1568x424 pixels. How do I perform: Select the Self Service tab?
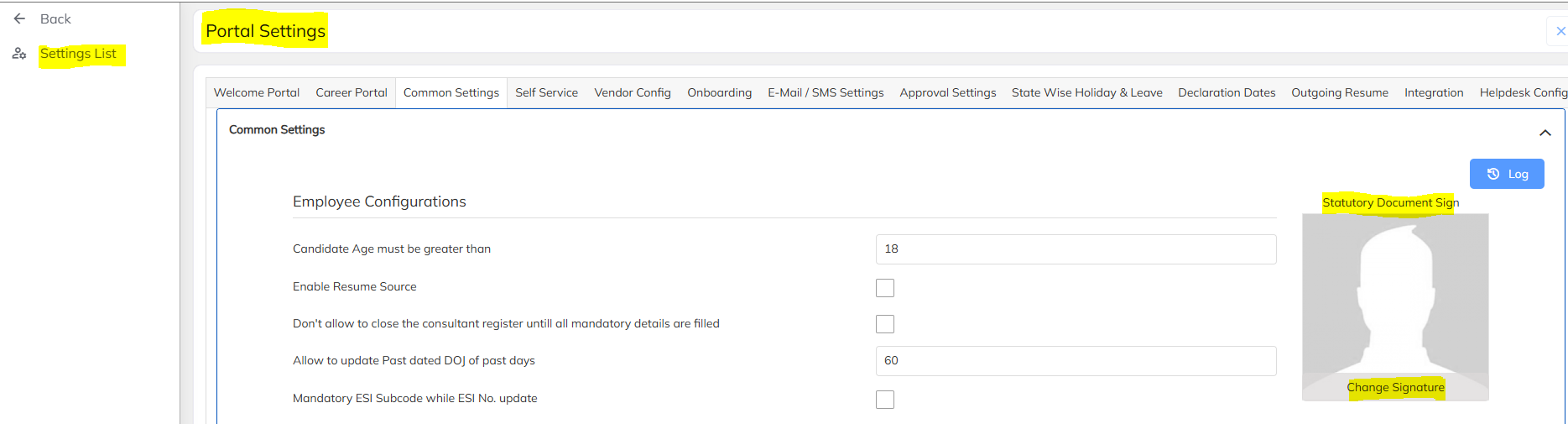(x=546, y=92)
